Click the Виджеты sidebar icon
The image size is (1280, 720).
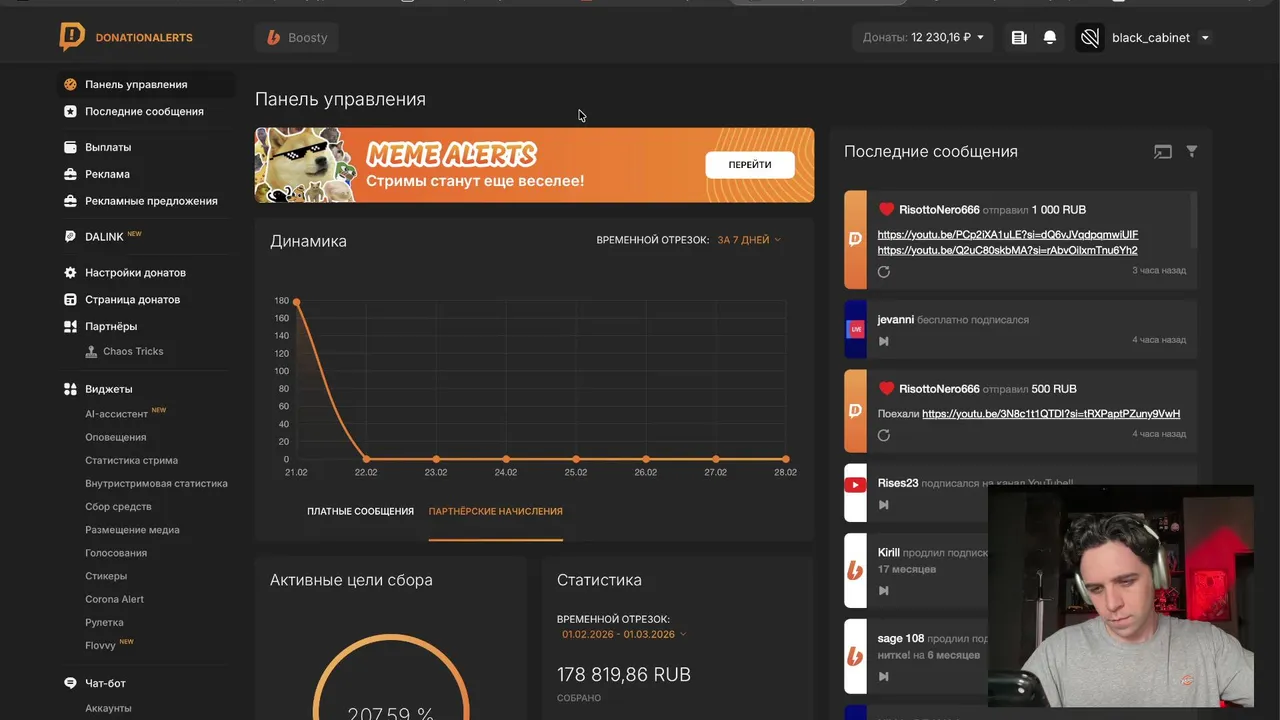click(x=70, y=389)
